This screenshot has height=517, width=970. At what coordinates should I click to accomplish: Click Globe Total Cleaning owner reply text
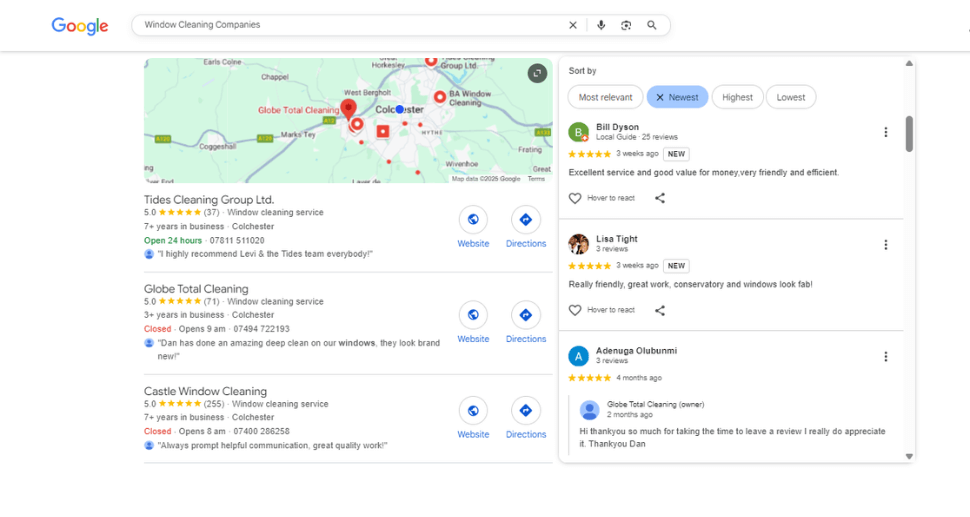pyautogui.click(x=732, y=437)
